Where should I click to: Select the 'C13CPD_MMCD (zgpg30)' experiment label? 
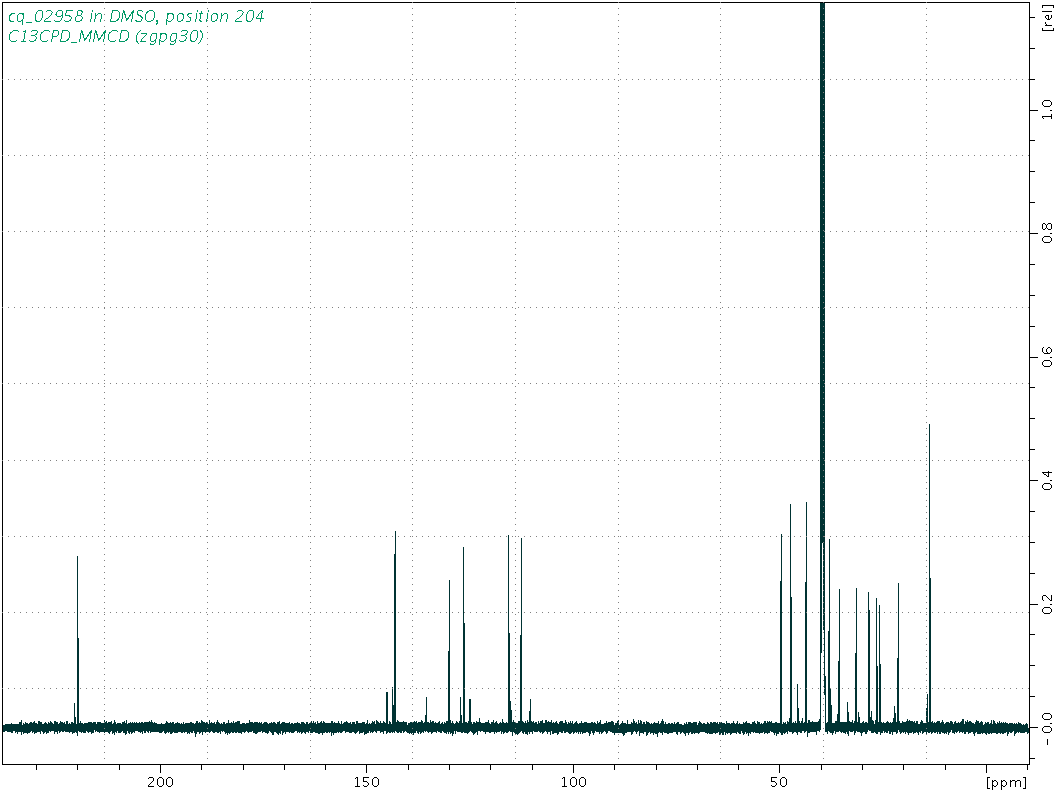coord(105,37)
